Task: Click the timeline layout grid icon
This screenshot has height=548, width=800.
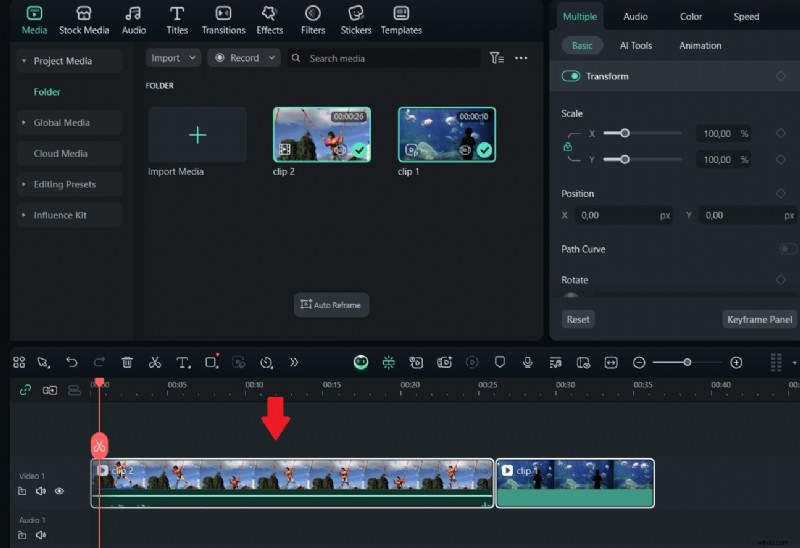Action: coord(19,362)
